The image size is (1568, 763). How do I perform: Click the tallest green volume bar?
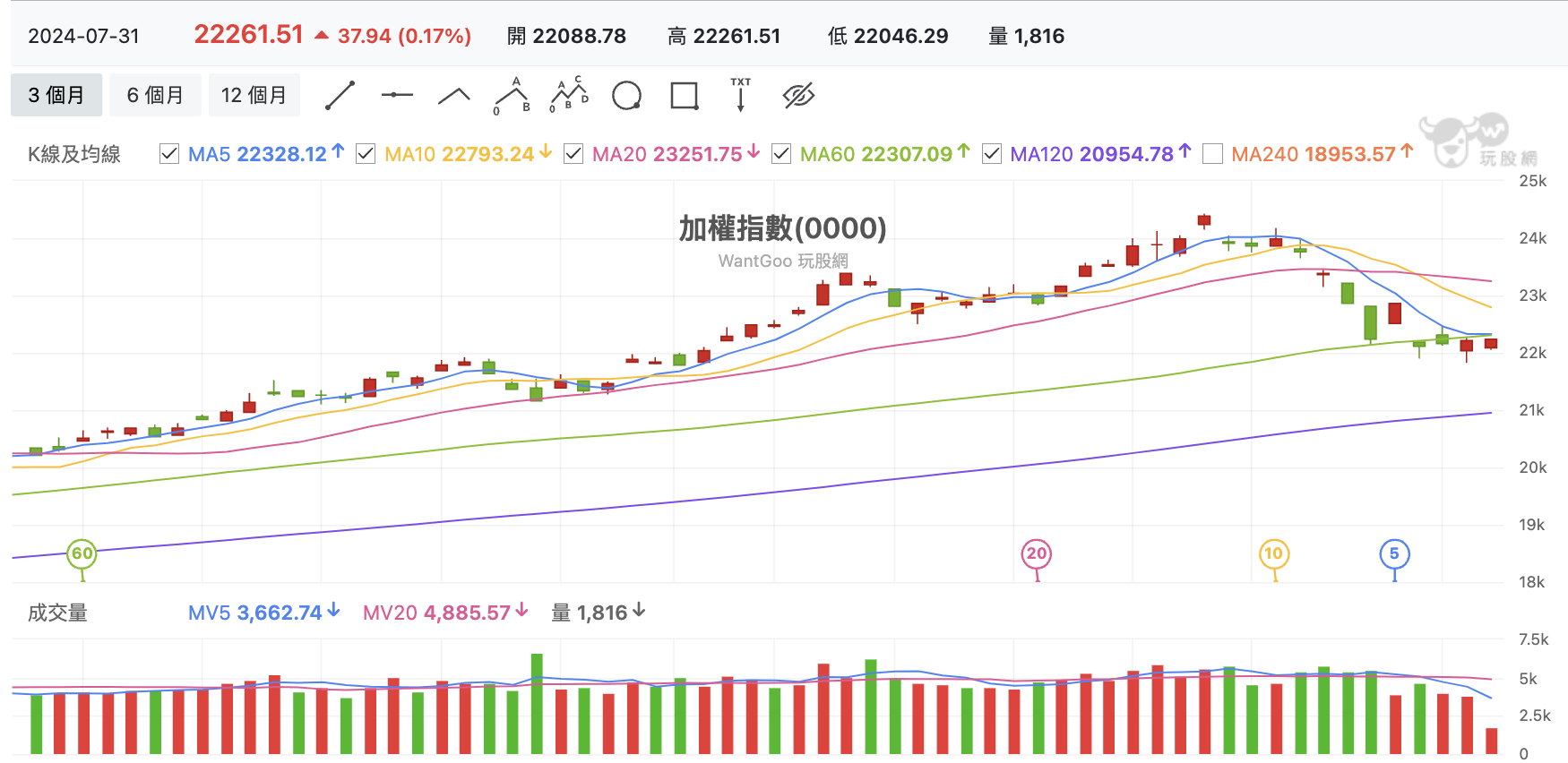click(x=537, y=704)
